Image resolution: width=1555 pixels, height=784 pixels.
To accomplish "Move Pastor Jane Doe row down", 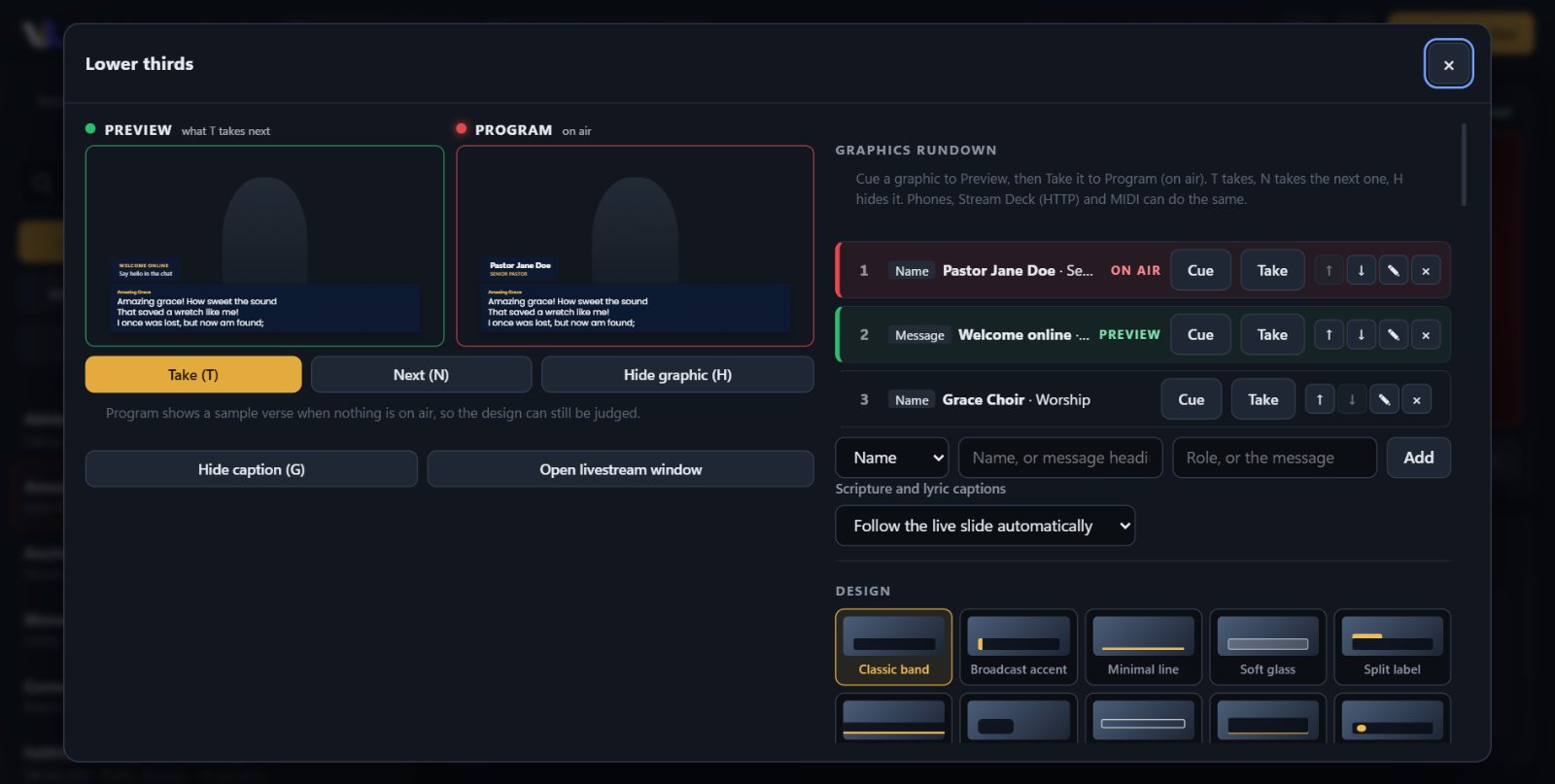I will (1361, 271).
